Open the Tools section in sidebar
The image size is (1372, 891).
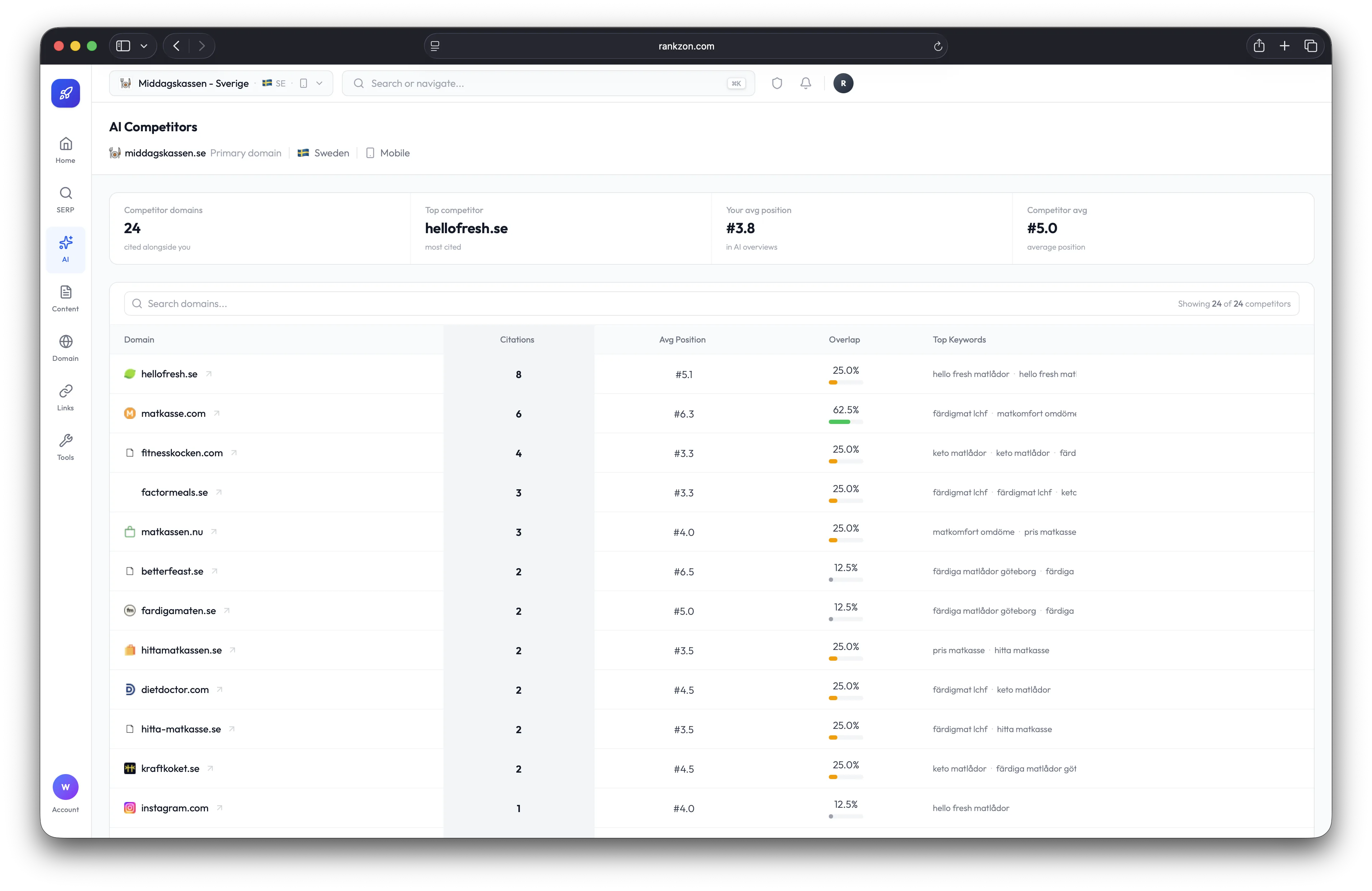pos(66,447)
